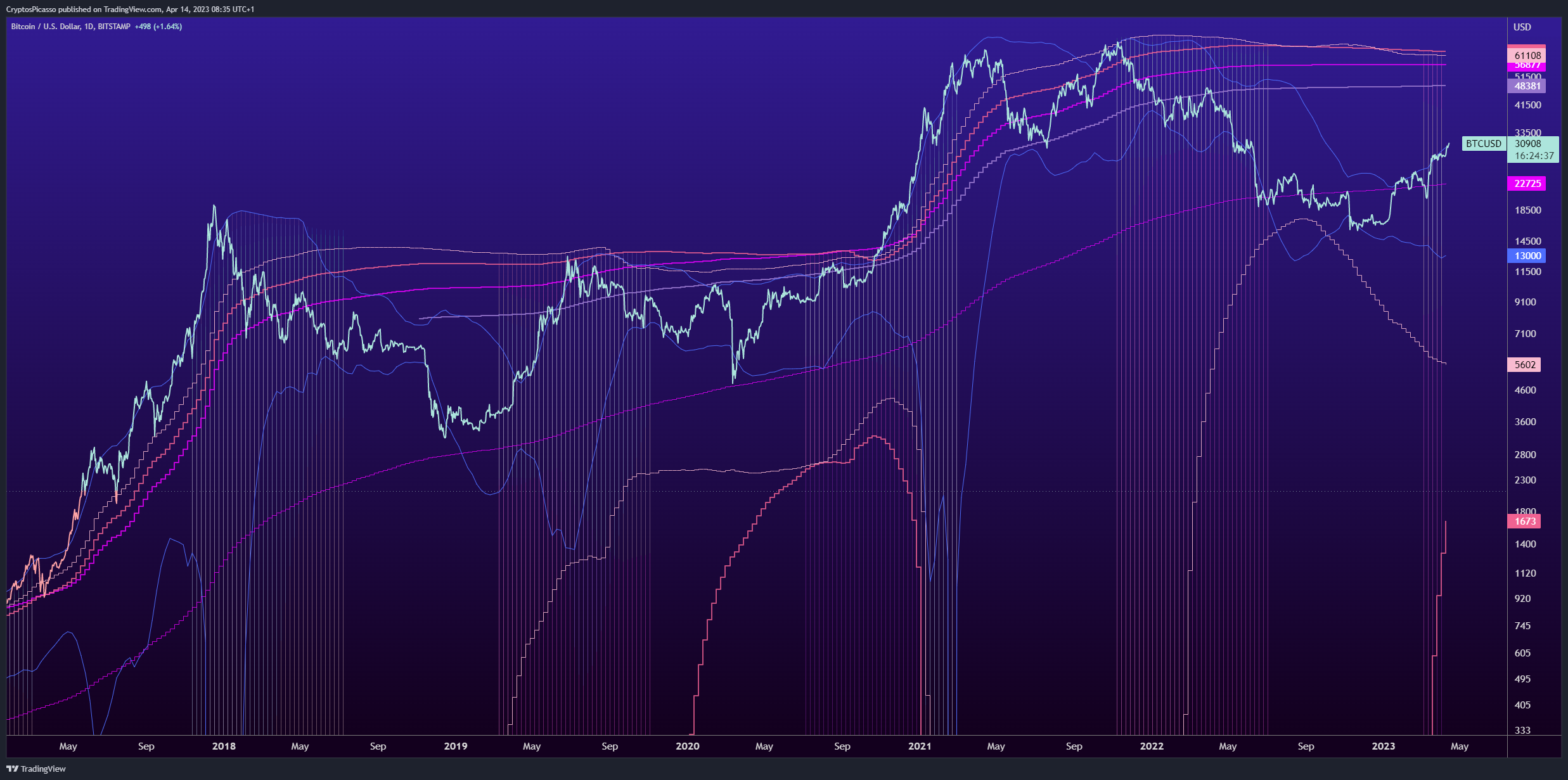Click the 5602 pink price label
This screenshot has width=1568, height=780.
1525,365
